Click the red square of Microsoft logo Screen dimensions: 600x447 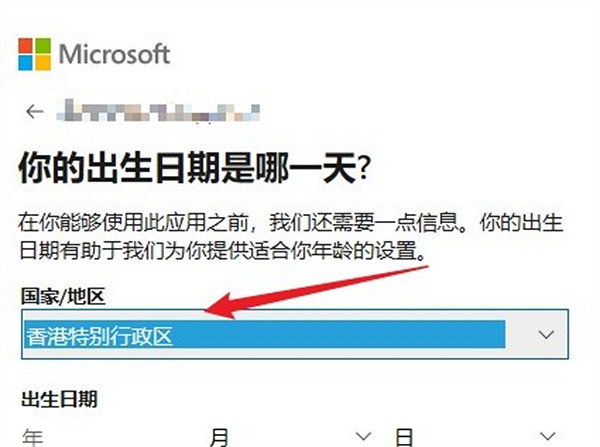pos(26,46)
